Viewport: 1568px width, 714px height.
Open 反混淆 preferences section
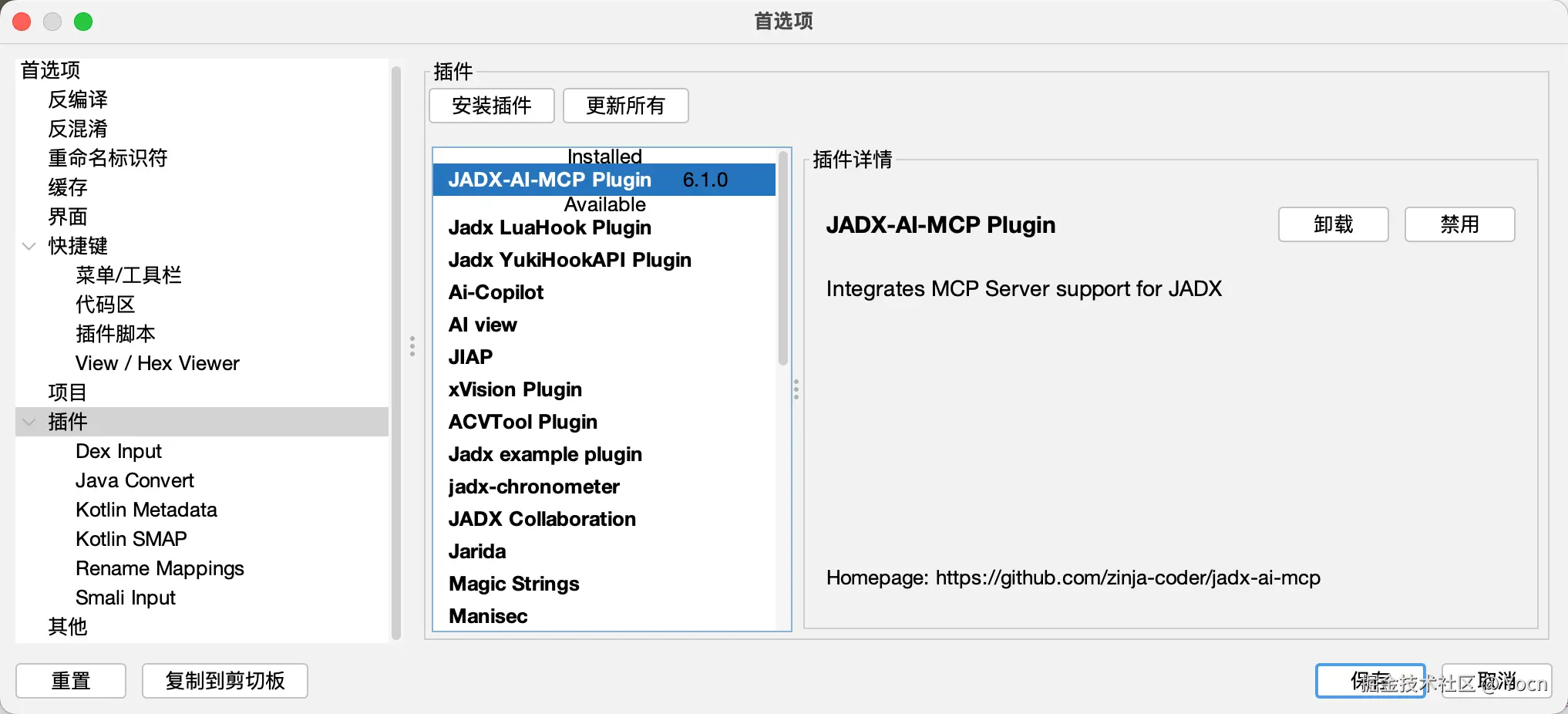pos(78,129)
